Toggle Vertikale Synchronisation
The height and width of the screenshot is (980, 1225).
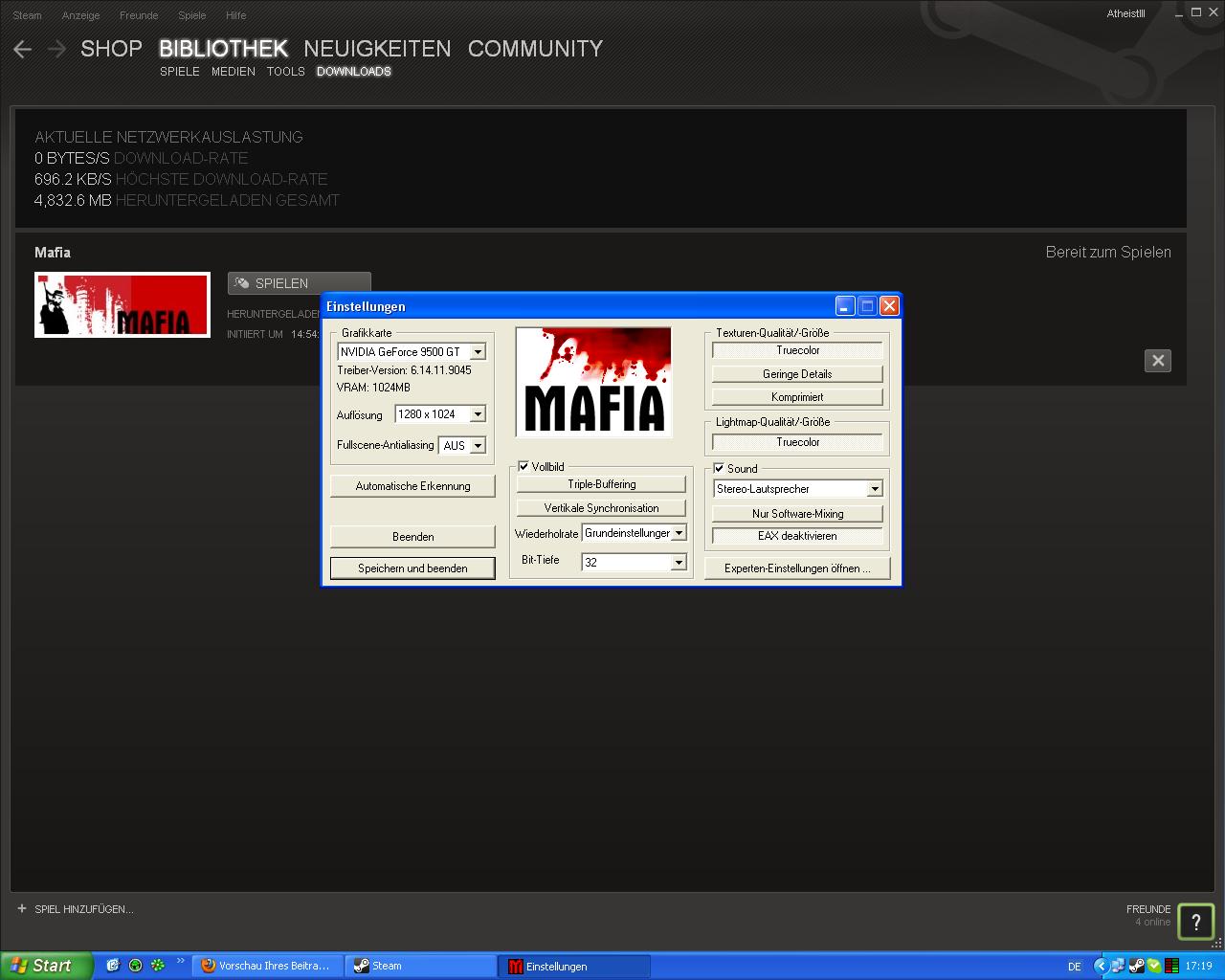(x=601, y=508)
